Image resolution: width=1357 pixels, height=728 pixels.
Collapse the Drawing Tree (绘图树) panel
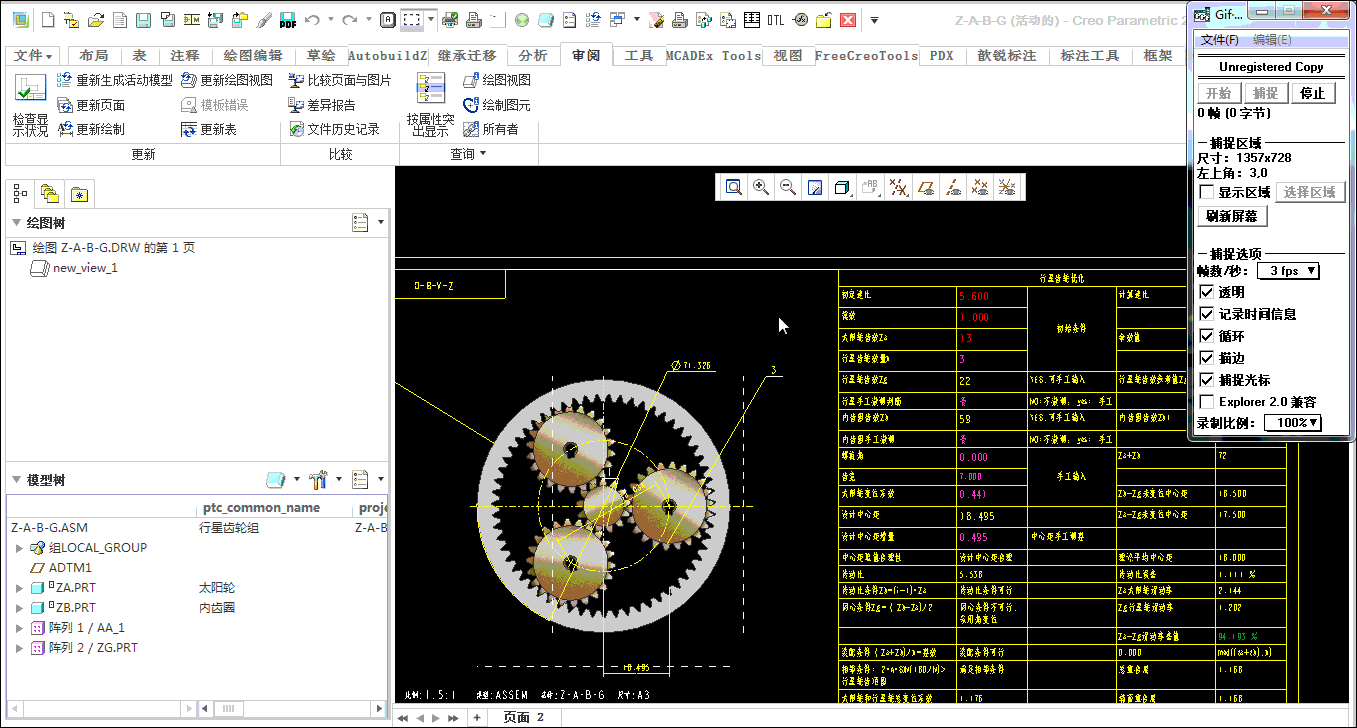(16, 223)
